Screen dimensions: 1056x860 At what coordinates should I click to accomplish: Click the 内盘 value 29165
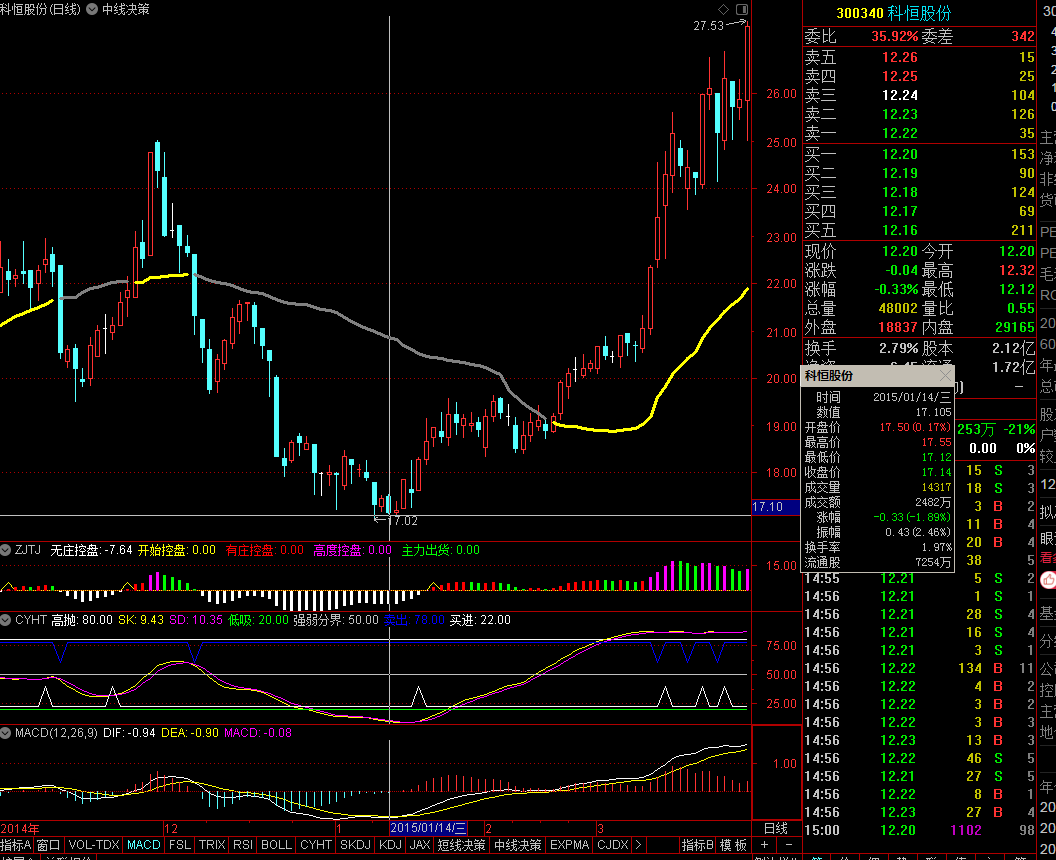tap(1014, 327)
